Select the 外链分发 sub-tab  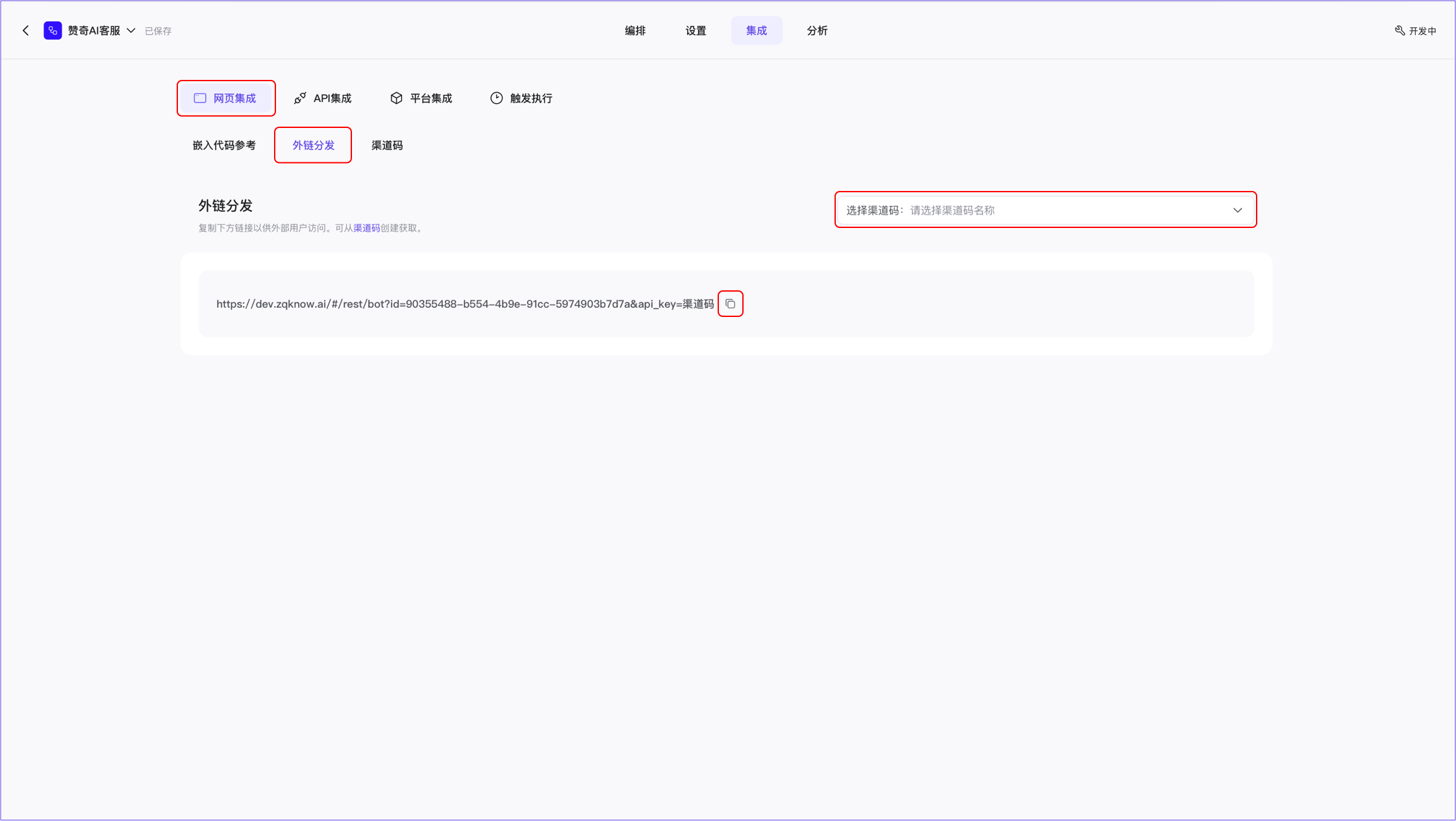313,145
